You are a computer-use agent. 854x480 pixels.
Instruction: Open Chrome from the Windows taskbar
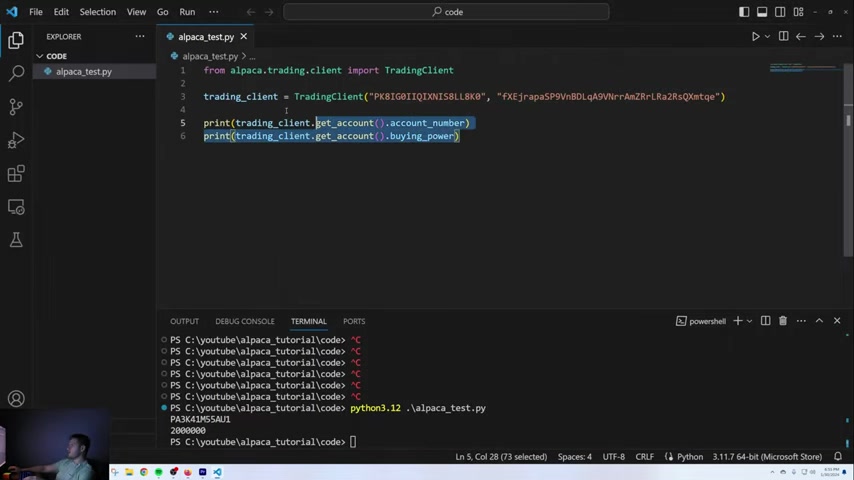coord(144,472)
